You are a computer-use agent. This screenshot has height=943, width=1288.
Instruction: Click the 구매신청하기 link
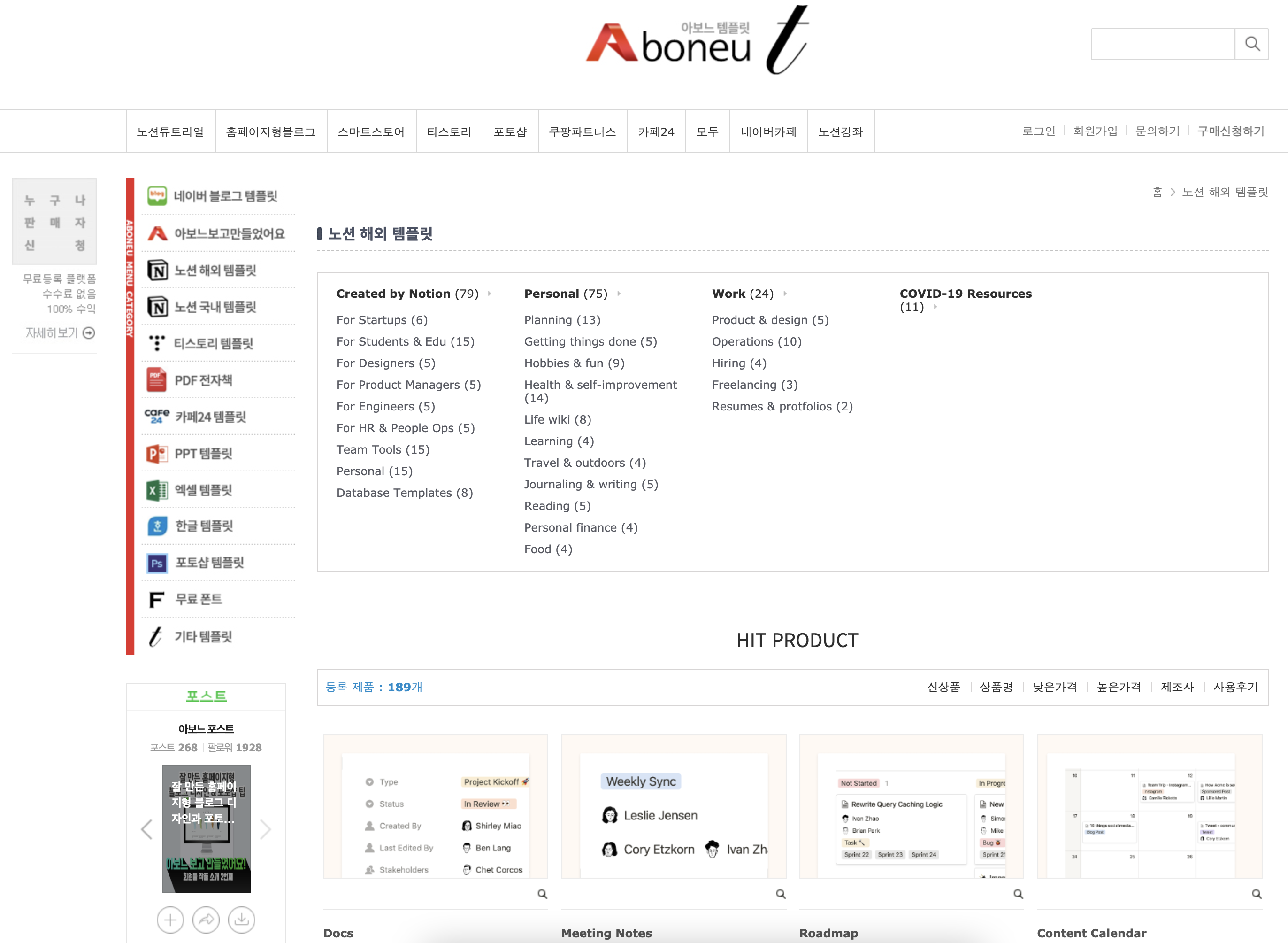pyautogui.click(x=1231, y=131)
